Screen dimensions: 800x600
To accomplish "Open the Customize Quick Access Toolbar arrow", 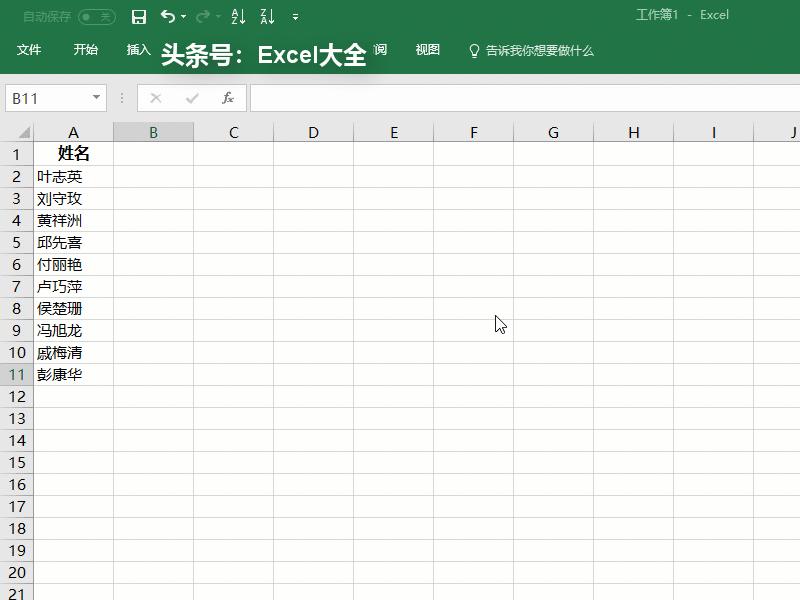I will [294, 16].
